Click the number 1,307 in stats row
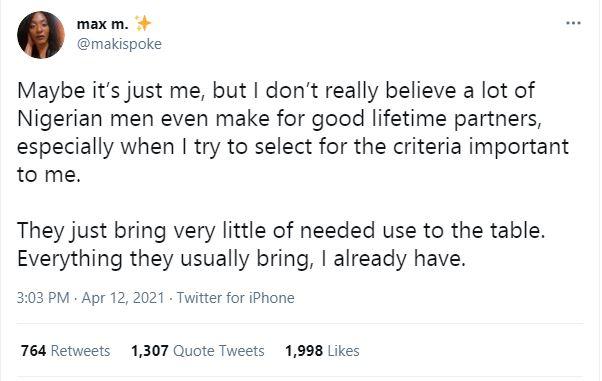The height and width of the screenshot is (381, 602). (x=150, y=351)
